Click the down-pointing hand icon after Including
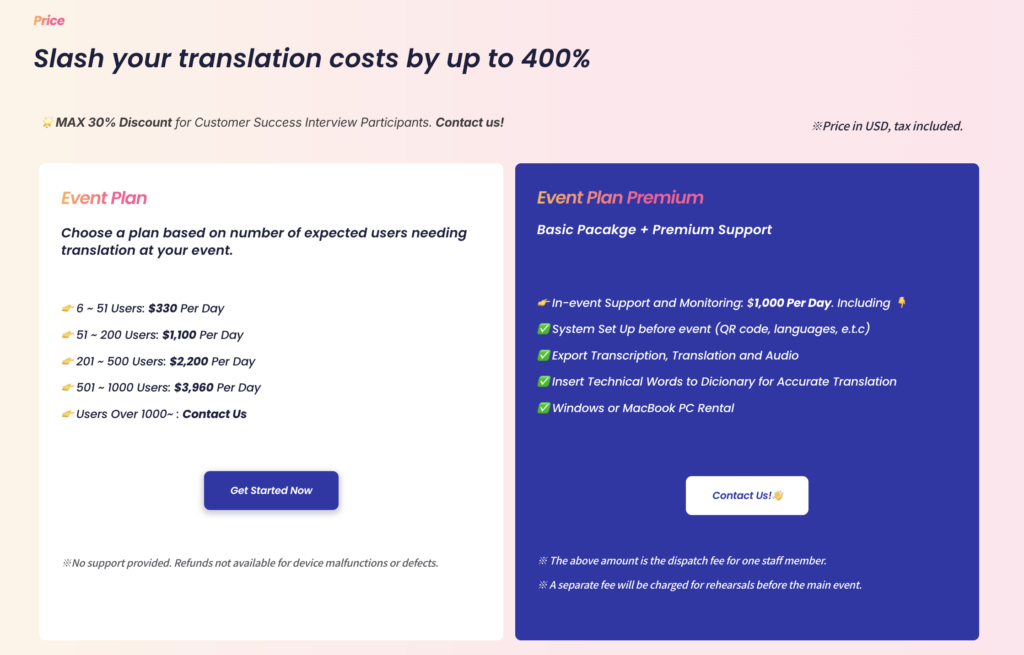Screen dimensions: 1024x655 [902, 302]
